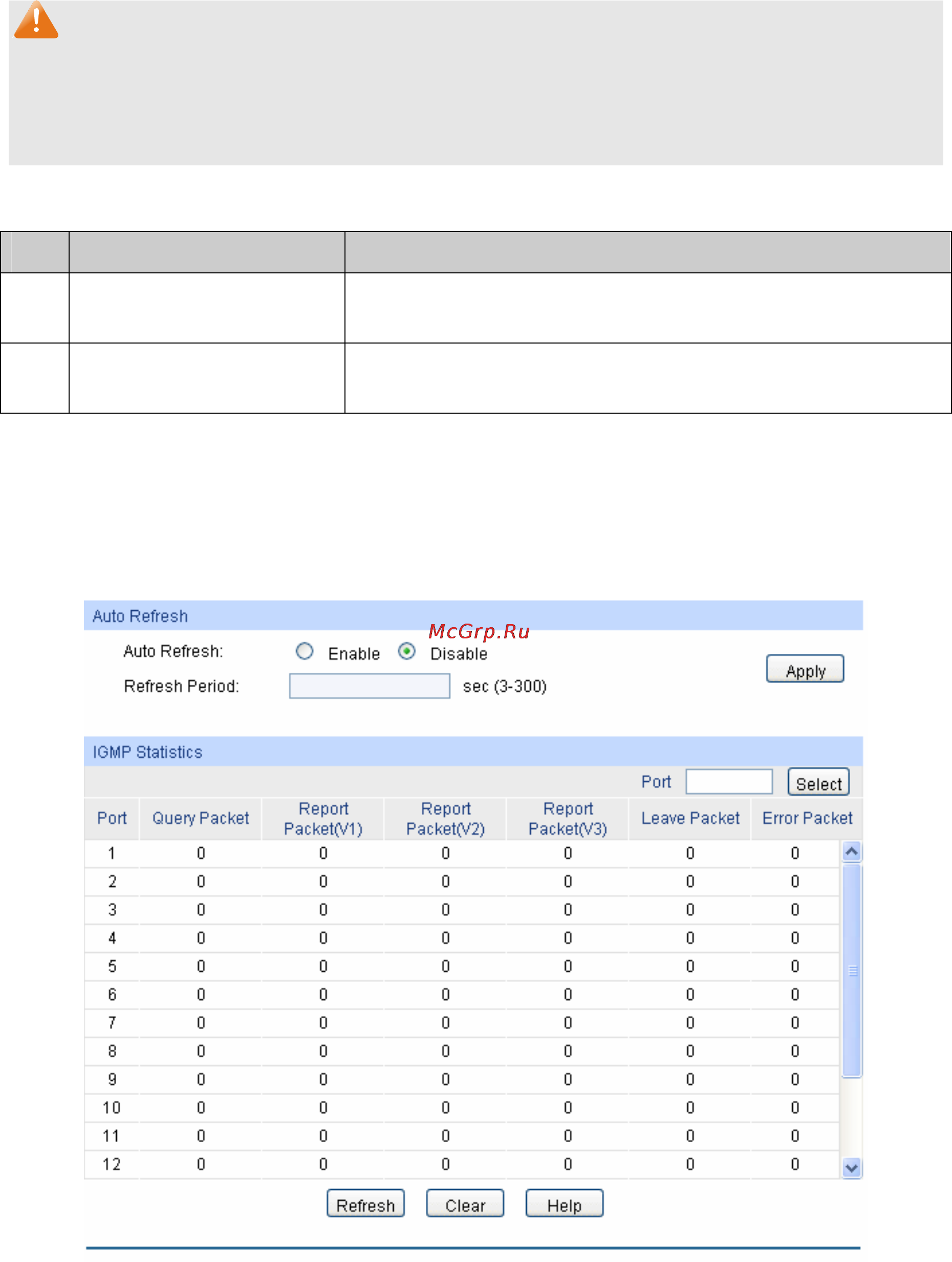The image size is (952, 1262).
Task: Click the 'sec (3-300)' range label
Action: tap(505, 686)
